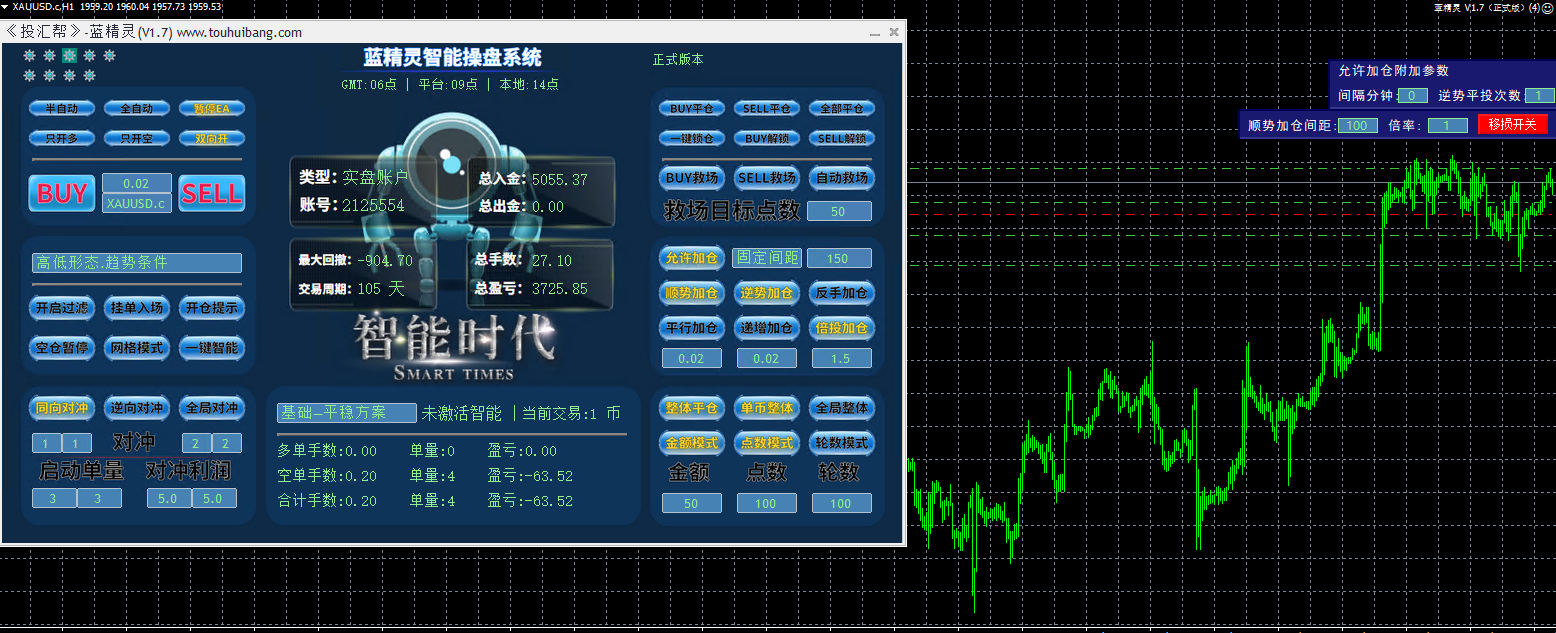The height and width of the screenshot is (633, 1556).
Task: Click the 网格模式 button
Action: pyautogui.click(x=137, y=348)
